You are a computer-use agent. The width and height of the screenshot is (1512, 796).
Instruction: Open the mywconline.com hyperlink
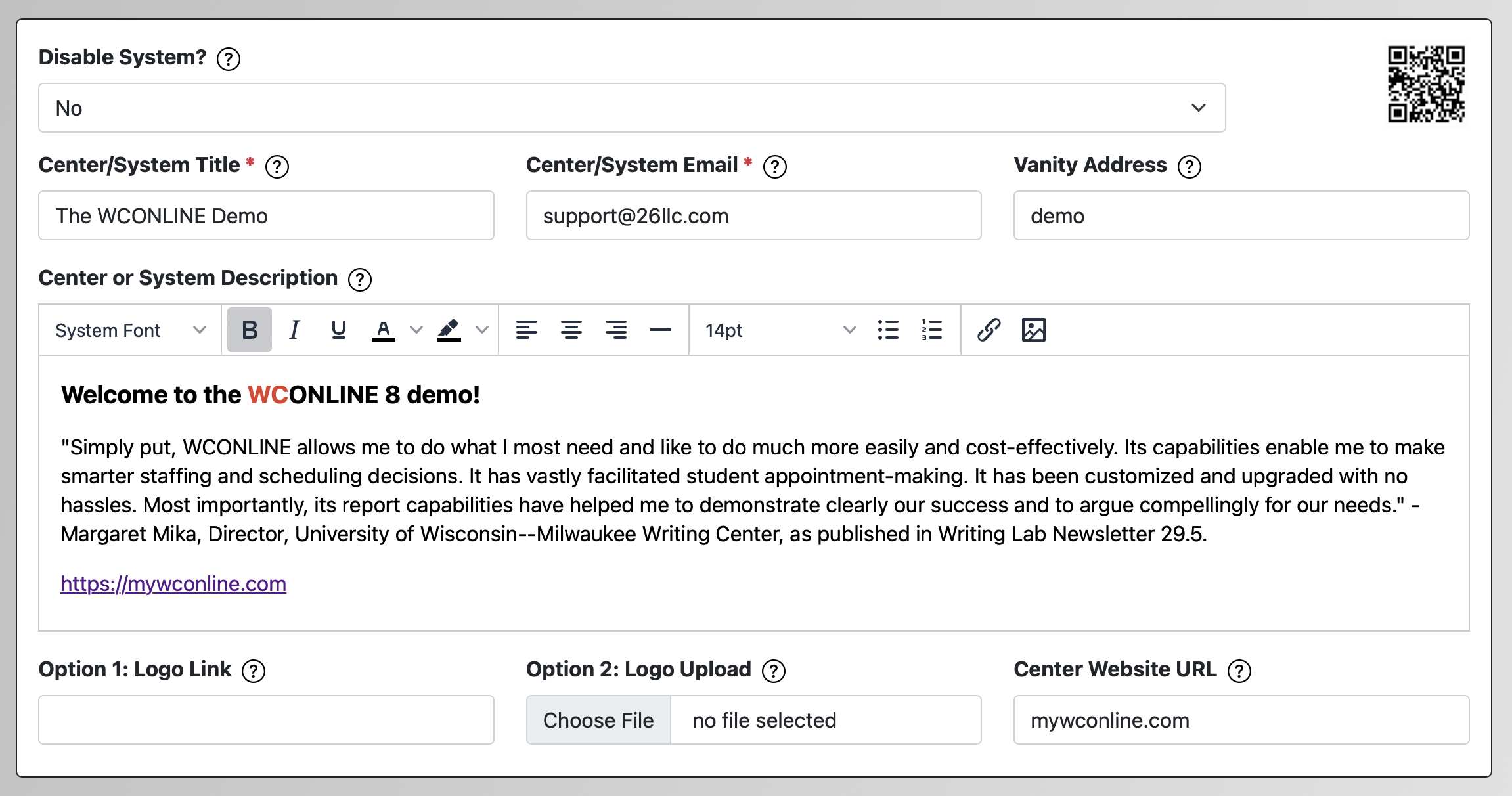[173, 583]
